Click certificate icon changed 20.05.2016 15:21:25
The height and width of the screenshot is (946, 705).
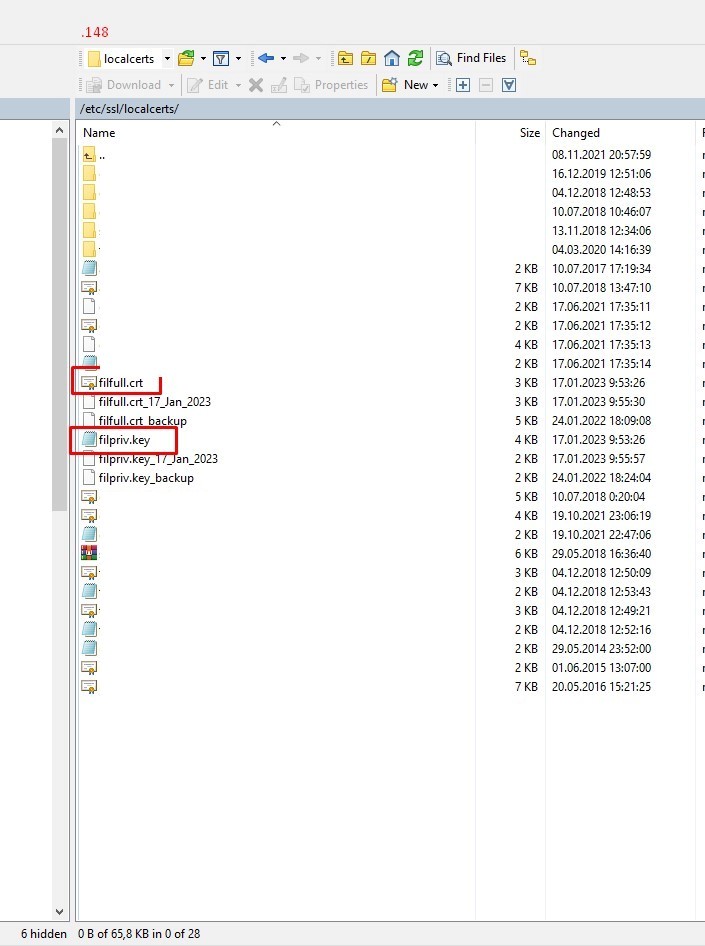(89, 687)
